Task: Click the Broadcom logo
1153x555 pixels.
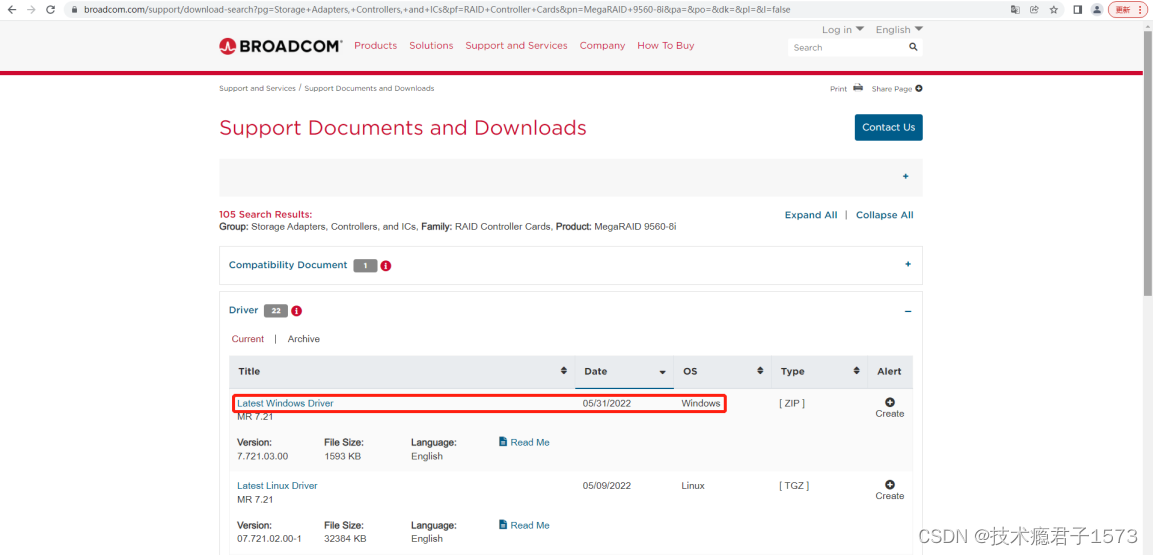Action: tap(280, 46)
